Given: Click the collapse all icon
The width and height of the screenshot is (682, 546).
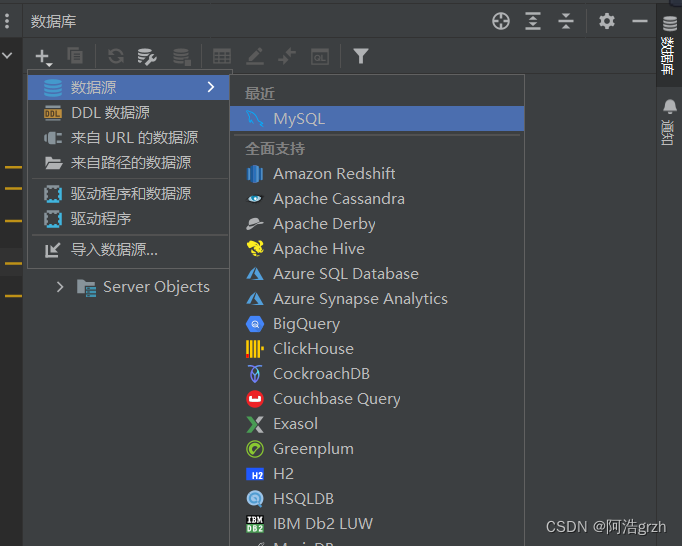Looking at the screenshot, I should (566, 21).
